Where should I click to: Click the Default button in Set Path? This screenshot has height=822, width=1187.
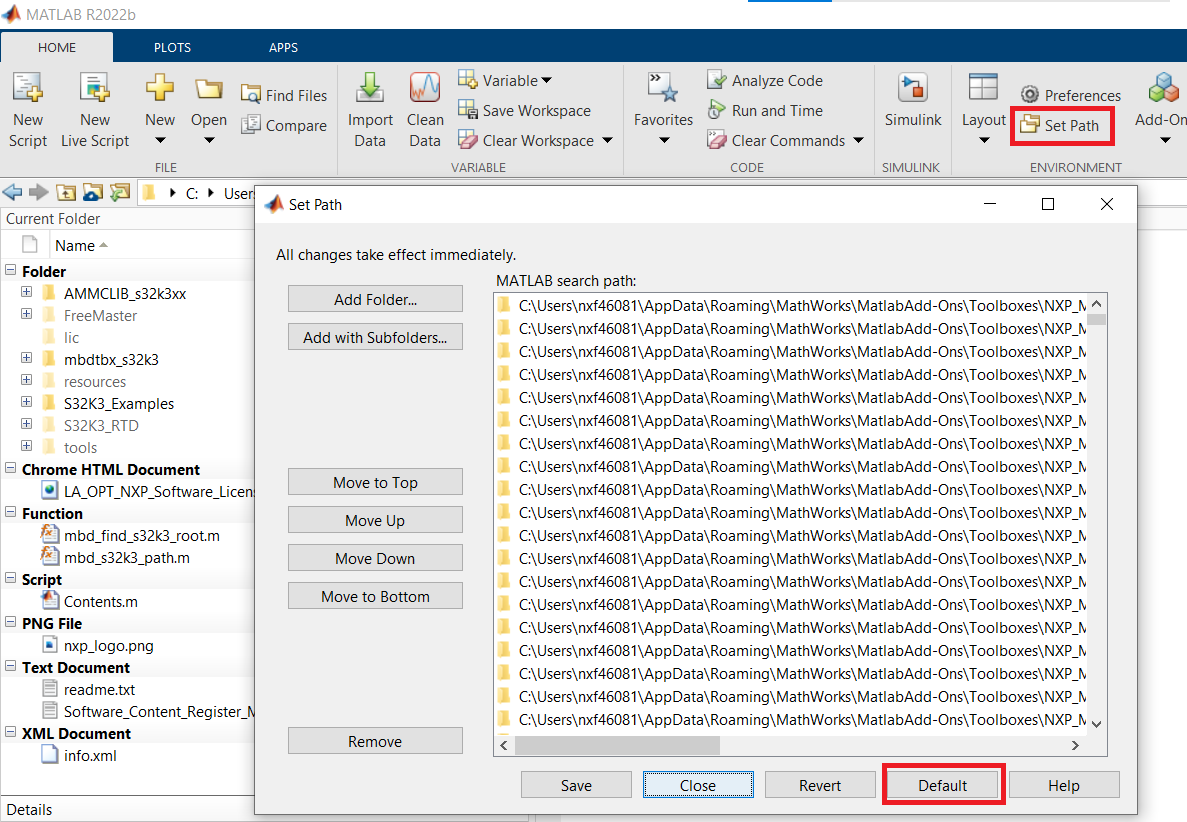click(x=942, y=784)
